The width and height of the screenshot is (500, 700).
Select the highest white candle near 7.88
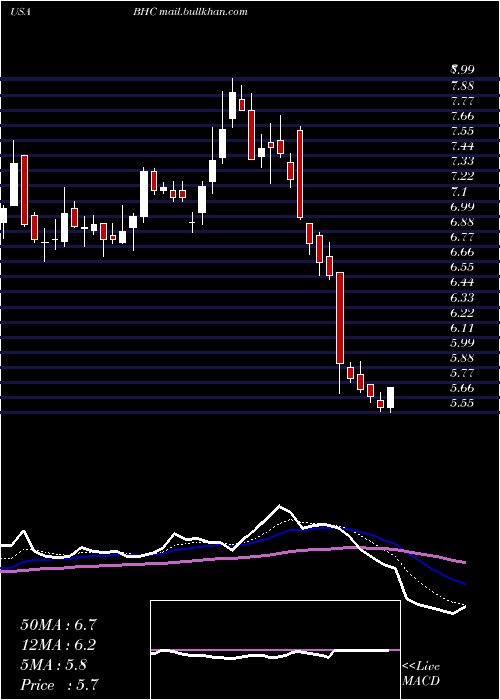(232, 105)
